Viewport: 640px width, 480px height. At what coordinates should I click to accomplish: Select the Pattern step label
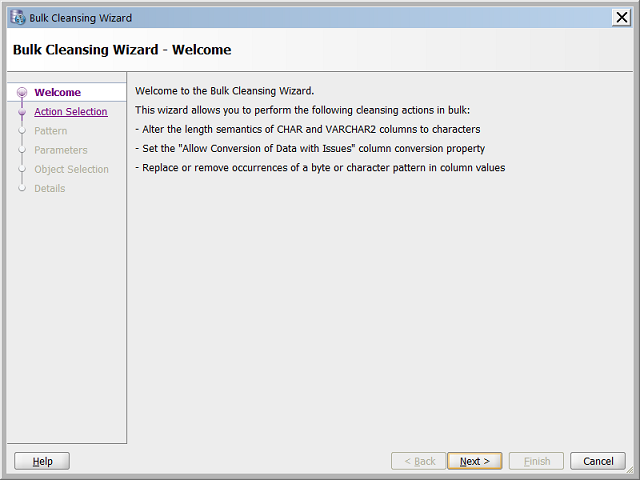pyautogui.click(x=51, y=131)
